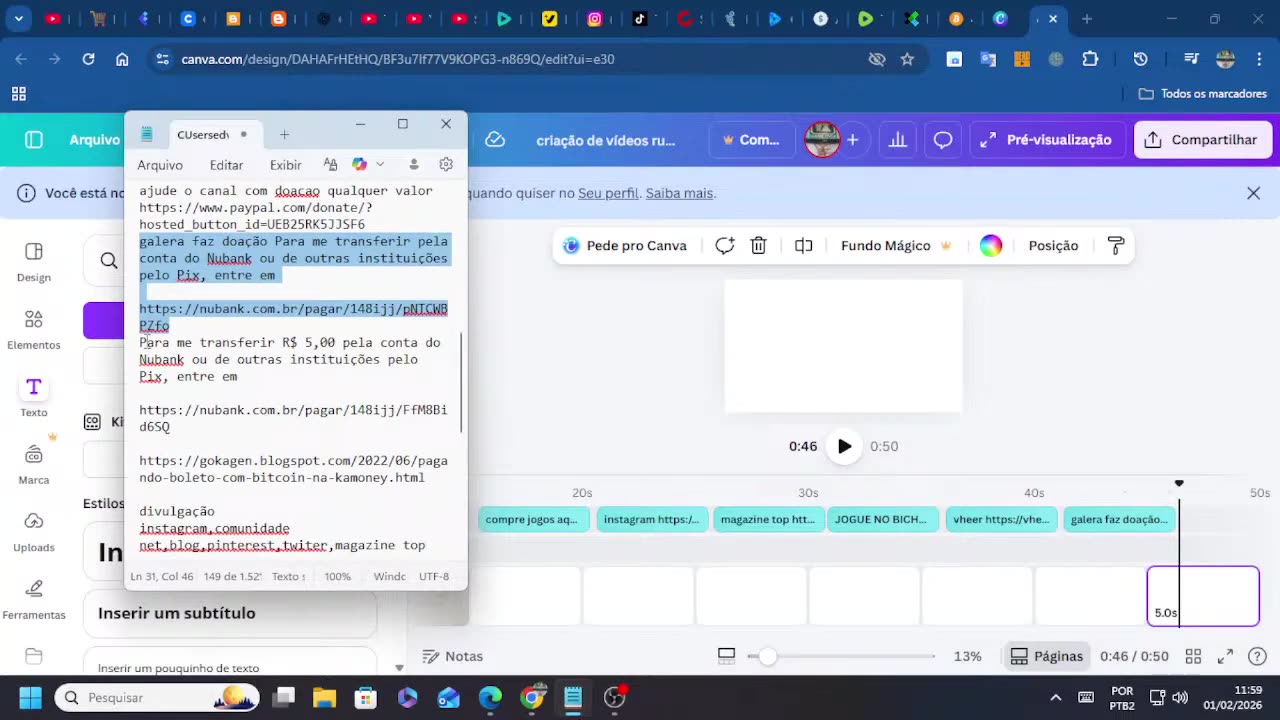This screenshot has width=1280, height=720.
Task: Open the Uploads sidebar panel
Action: click(34, 532)
